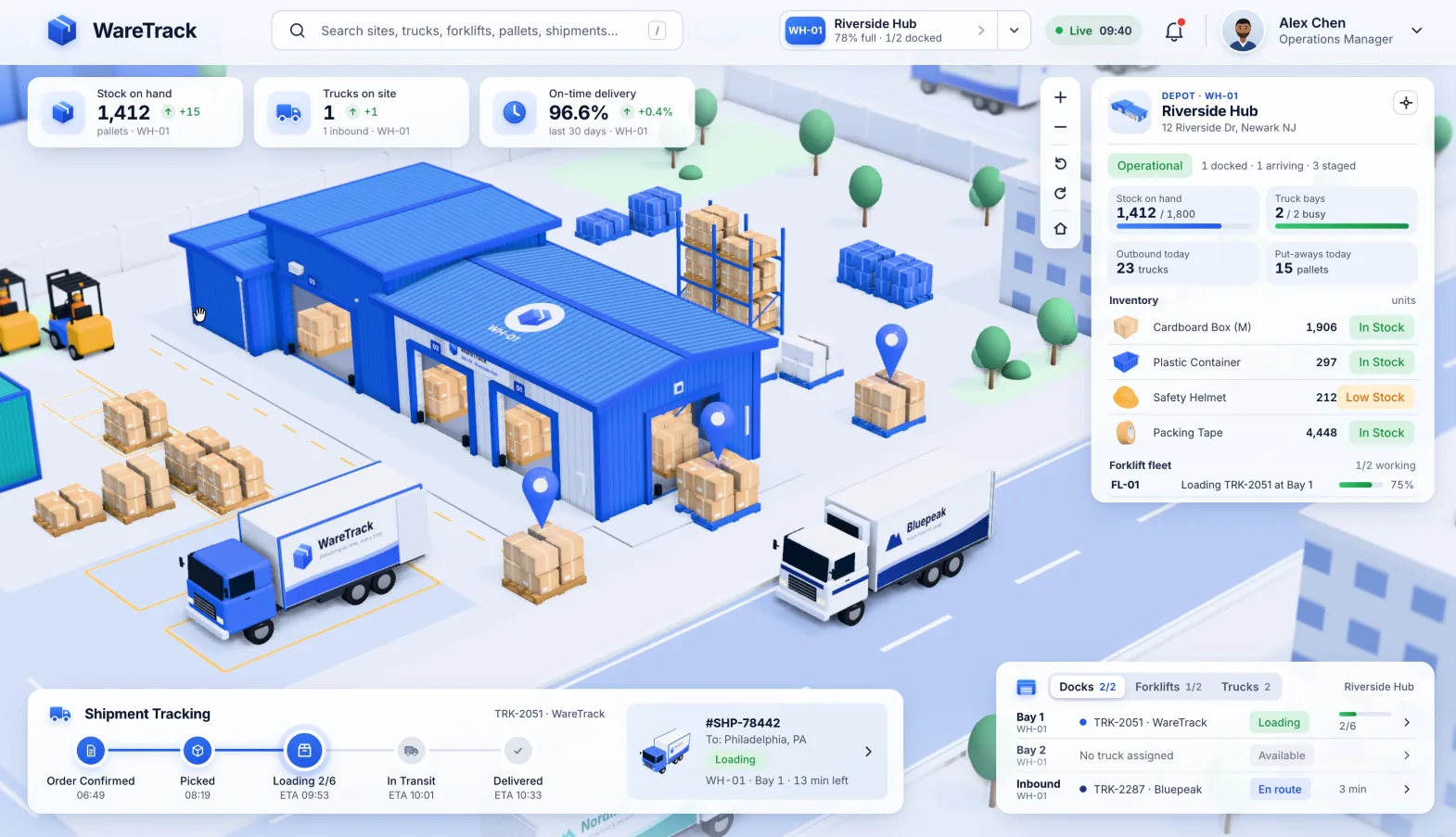Open the notifications bell
Screen dimensions: 1456x837
(x=1174, y=31)
